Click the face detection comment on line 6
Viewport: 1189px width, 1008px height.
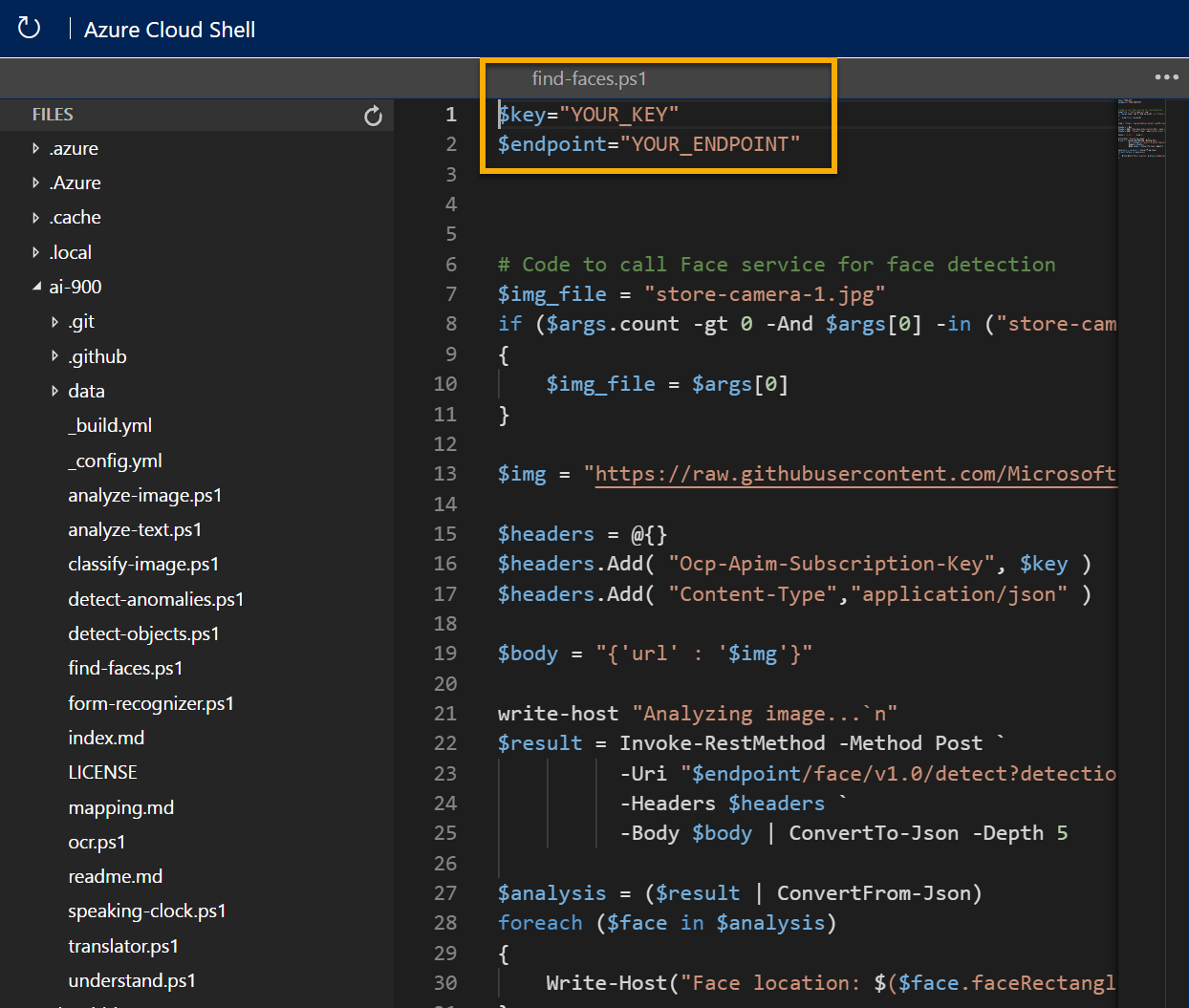tap(776, 265)
